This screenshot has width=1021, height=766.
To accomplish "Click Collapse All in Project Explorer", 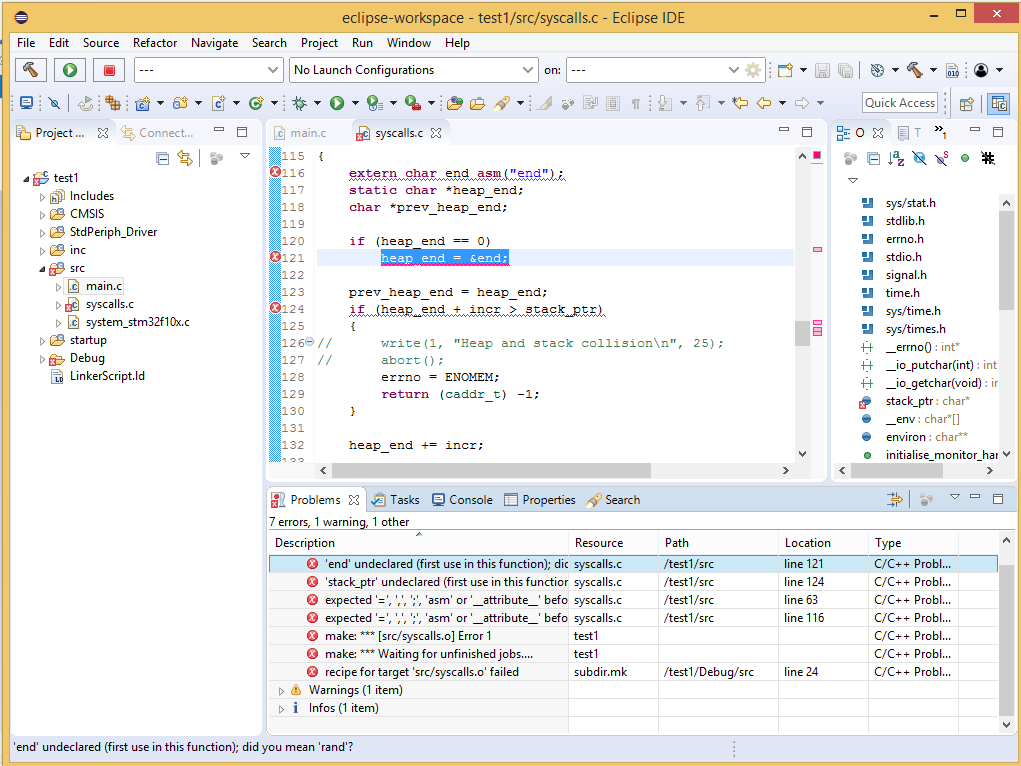I will coord(163,158).
